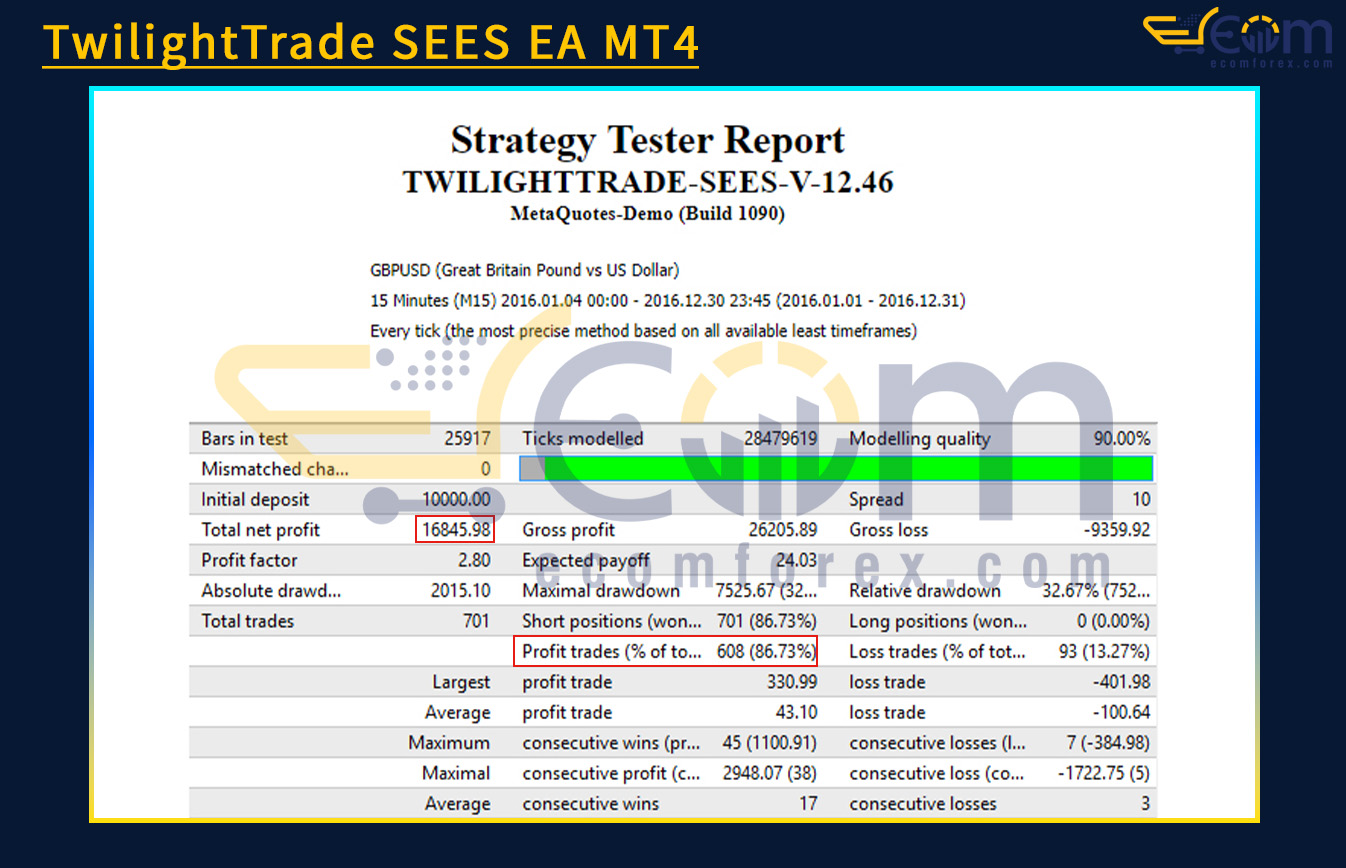The height and width of the screenshot is (868, 1346).
Task: Click the Total net profit label
Action: 261,530
